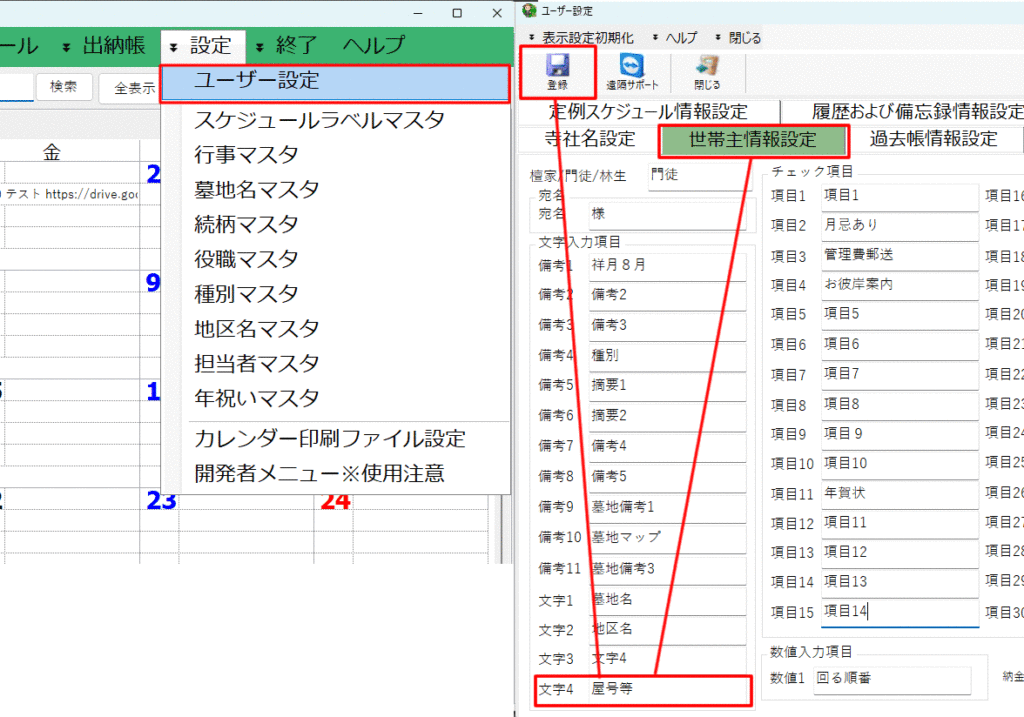Open the 定例スケジュール情報設定 tab
This screenshot has height=717, width=1024.
tap(648, 111)
